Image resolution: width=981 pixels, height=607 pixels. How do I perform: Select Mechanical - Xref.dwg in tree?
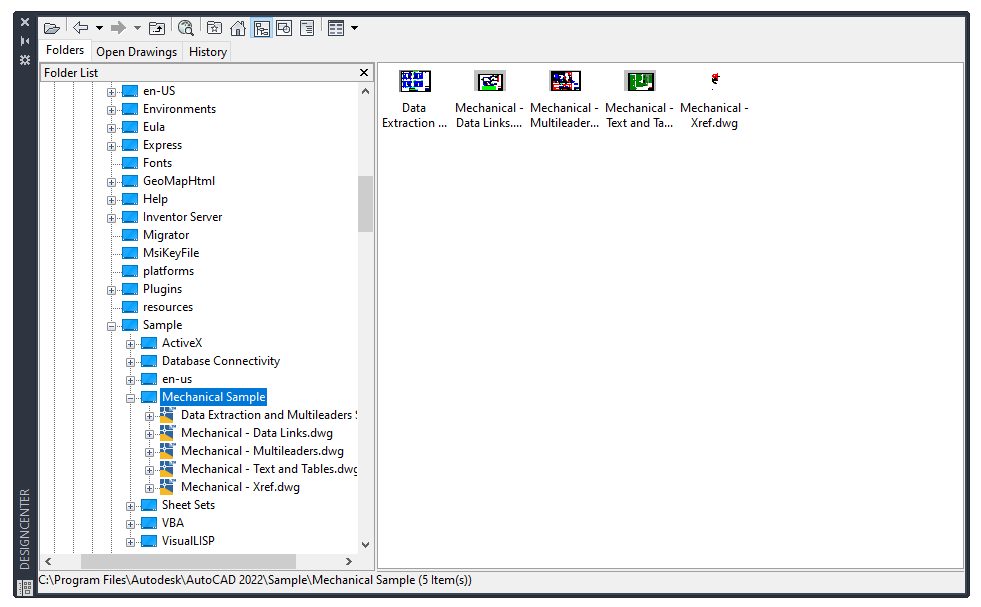240,487
